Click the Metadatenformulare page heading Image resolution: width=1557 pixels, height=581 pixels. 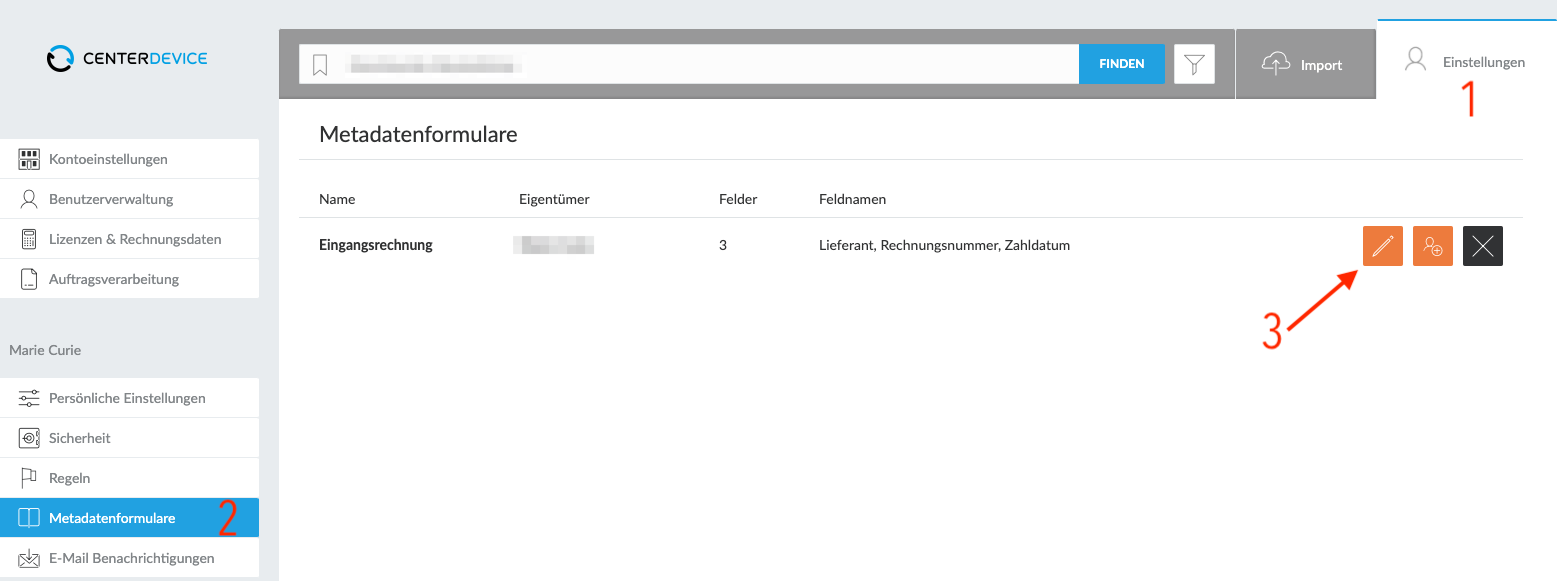tap(418, 134)
